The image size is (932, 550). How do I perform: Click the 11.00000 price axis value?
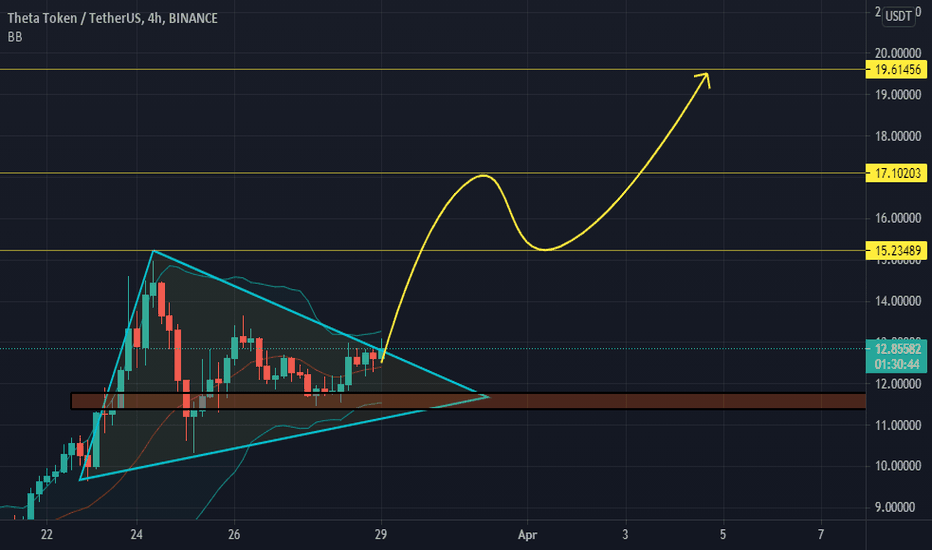pyautogui.click(x=898, y=425)
